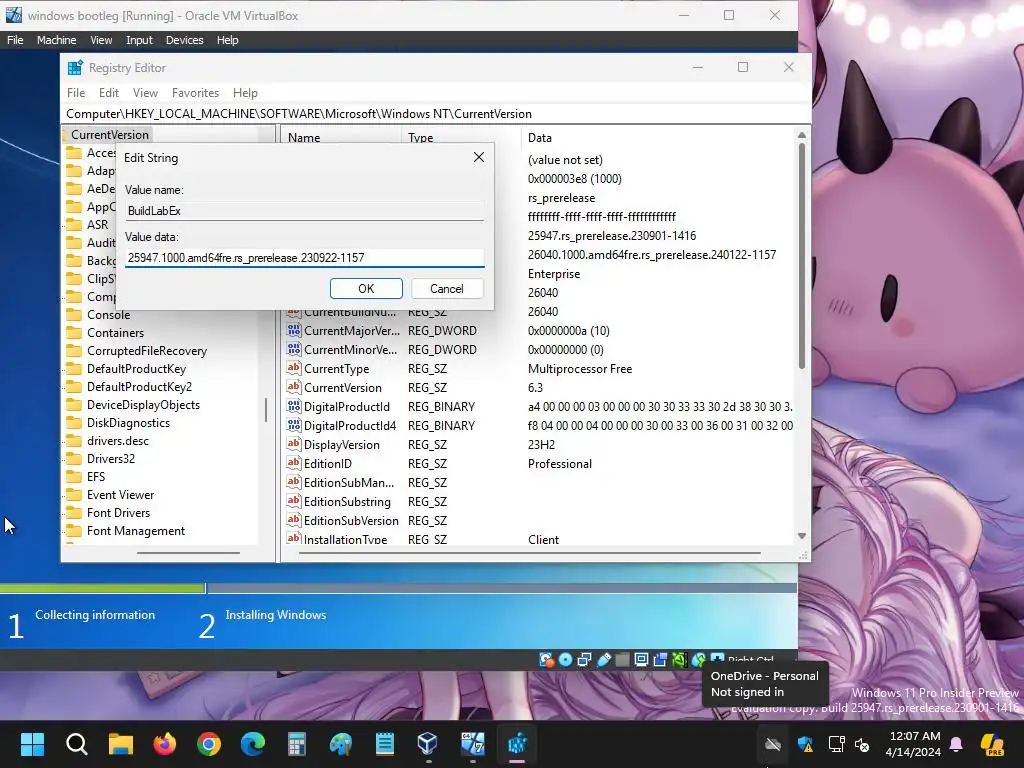Screen dimensions: 1024x768
Task: Select DefaultProductKey2 key in tree
Action: [139, 387]
